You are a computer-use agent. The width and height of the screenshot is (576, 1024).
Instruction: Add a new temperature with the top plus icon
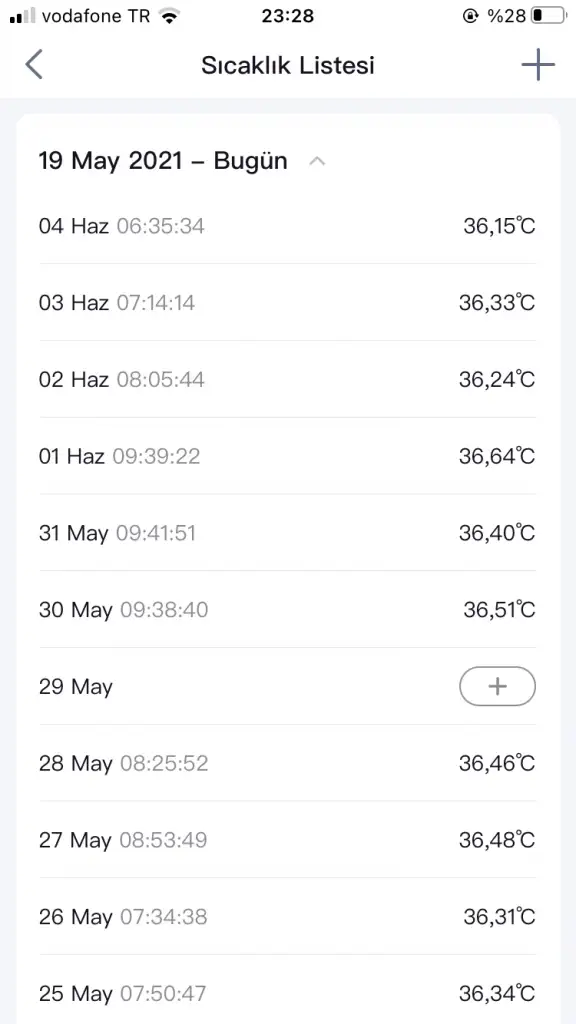537,65
